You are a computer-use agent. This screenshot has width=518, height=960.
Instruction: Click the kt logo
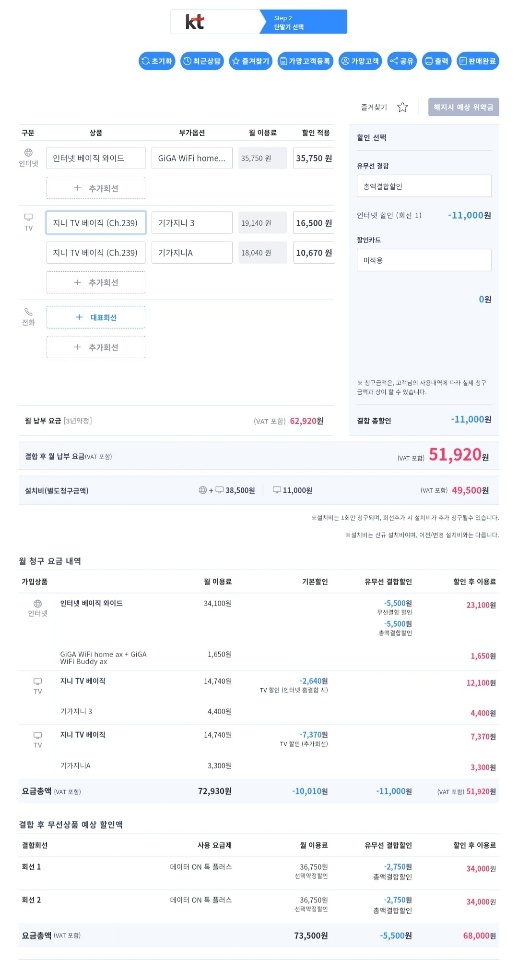[195, 22]
